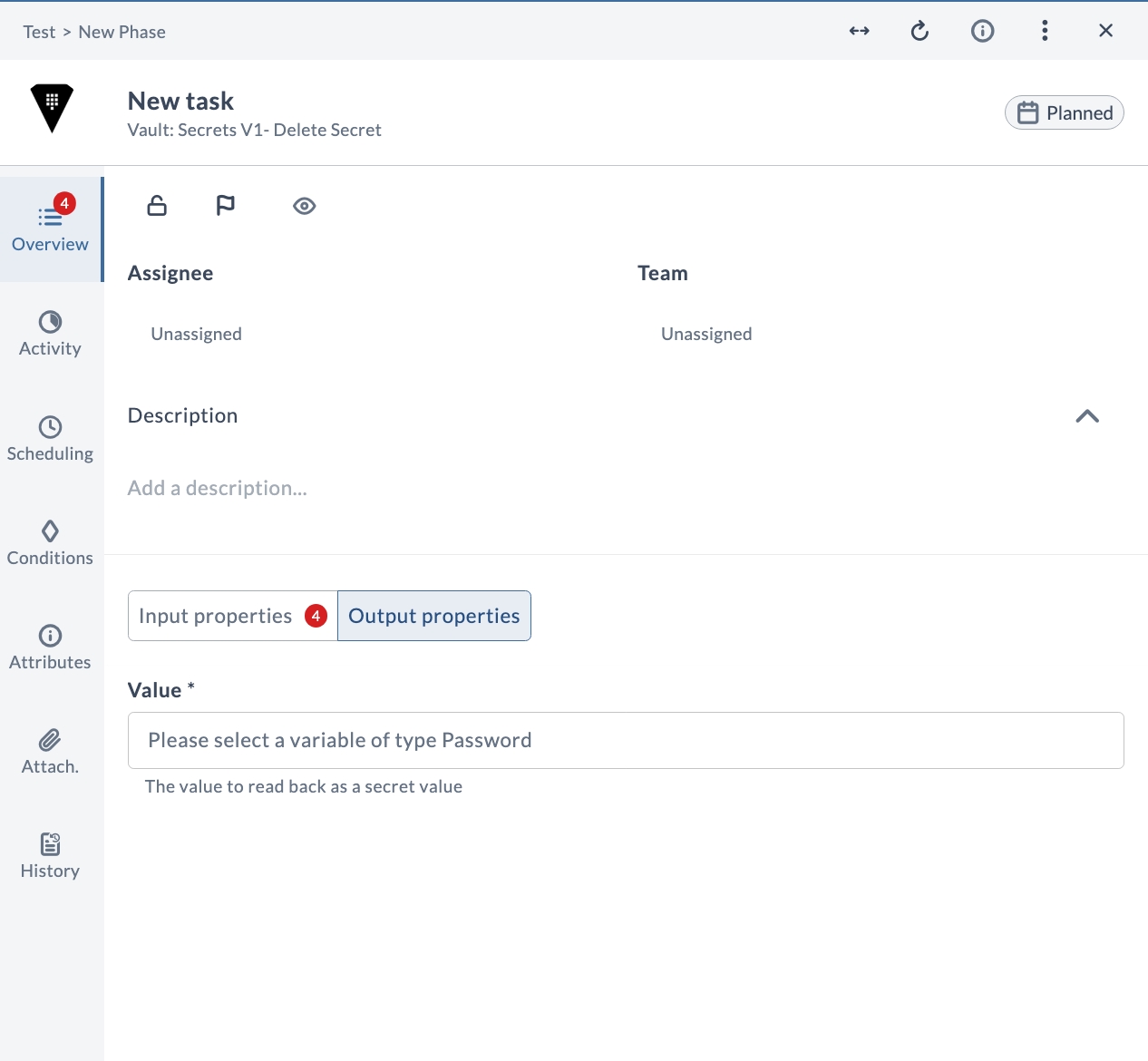Open the Scheduling sidebar section
This screenshot has height=1061, width=1148.
point(51,439)
